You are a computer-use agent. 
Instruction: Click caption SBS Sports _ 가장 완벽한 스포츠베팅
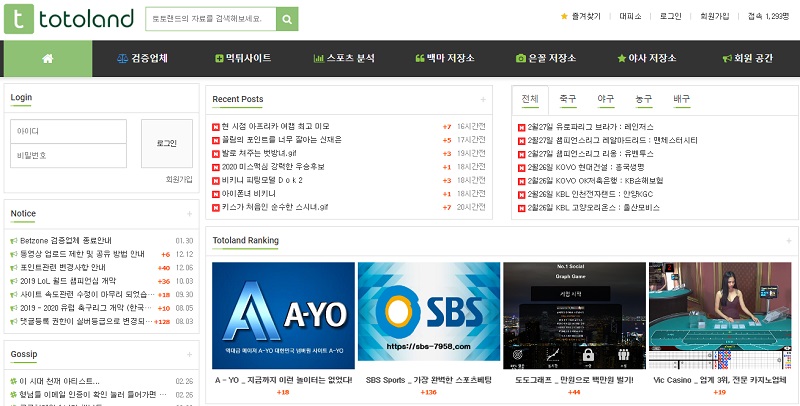[429, 380]
